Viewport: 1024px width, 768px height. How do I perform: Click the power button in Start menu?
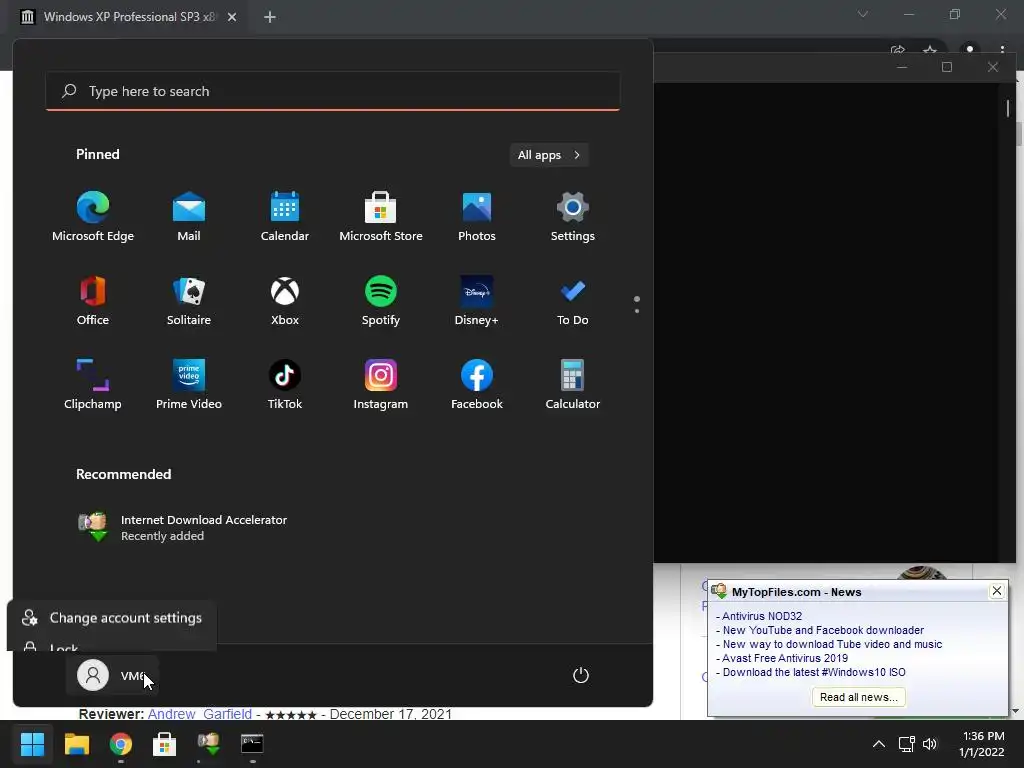581,675
